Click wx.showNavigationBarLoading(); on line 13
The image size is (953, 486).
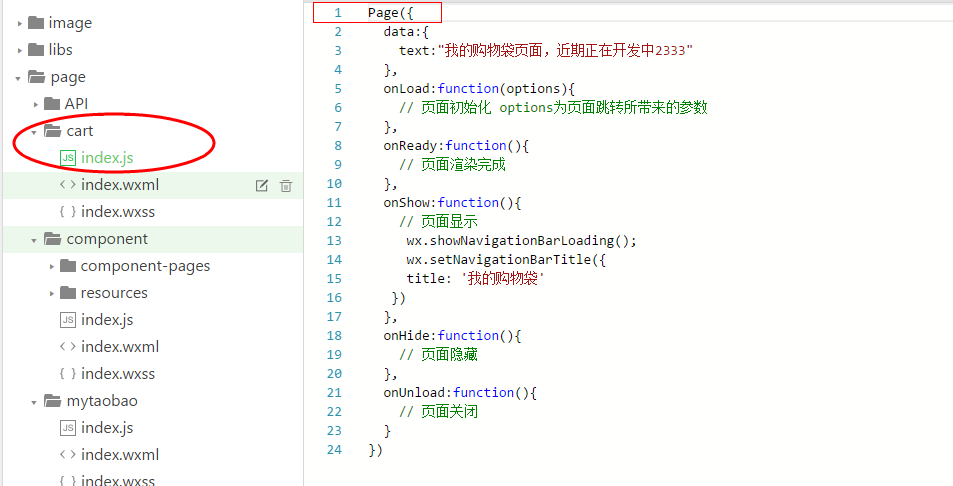521,241
